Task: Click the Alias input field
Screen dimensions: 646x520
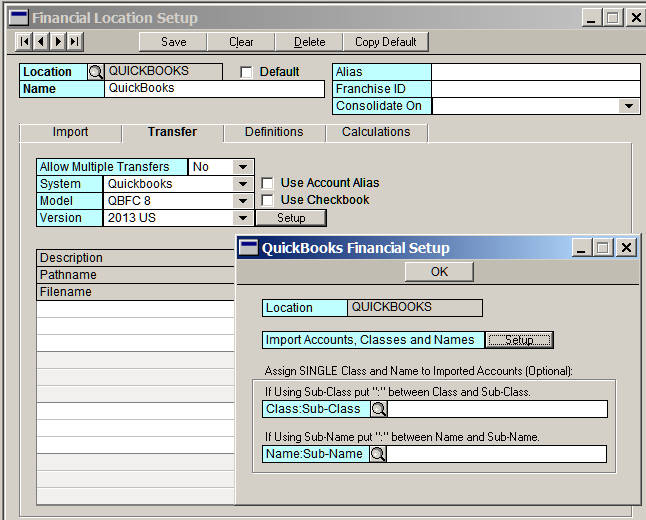Action: [x=536, y=72]
